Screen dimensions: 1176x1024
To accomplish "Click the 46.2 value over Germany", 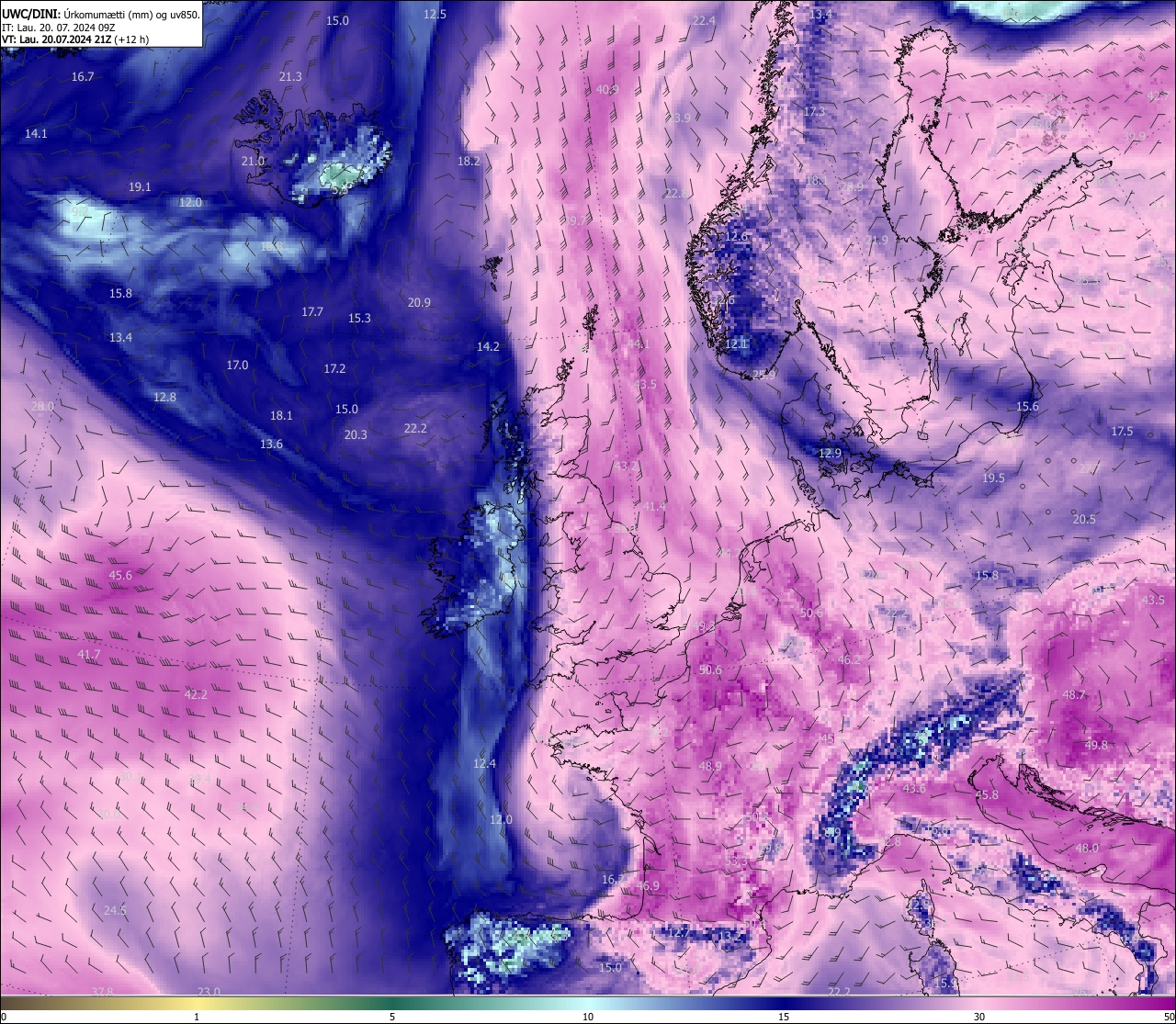I will click(849, 659).
